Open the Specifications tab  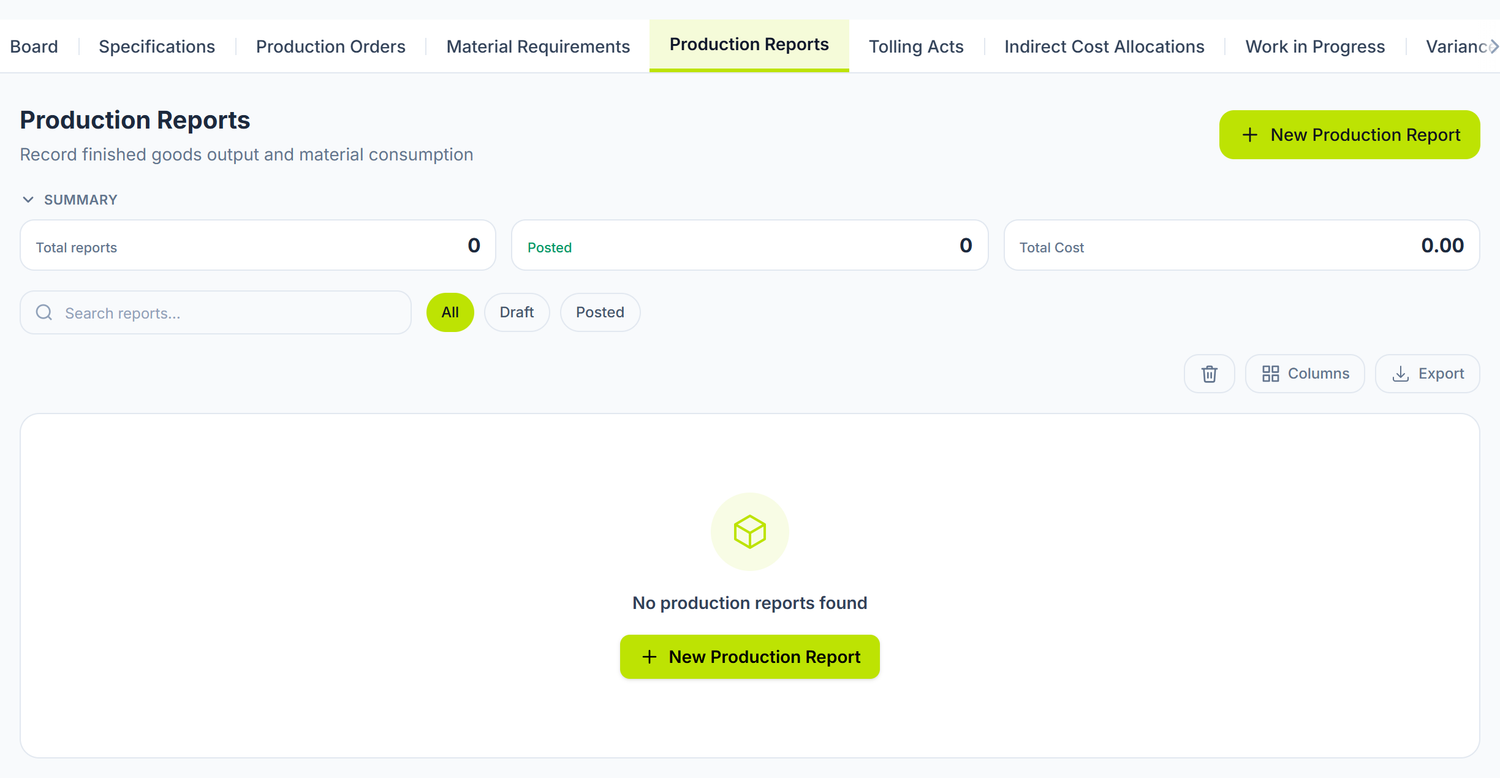[x=157, y=46]
